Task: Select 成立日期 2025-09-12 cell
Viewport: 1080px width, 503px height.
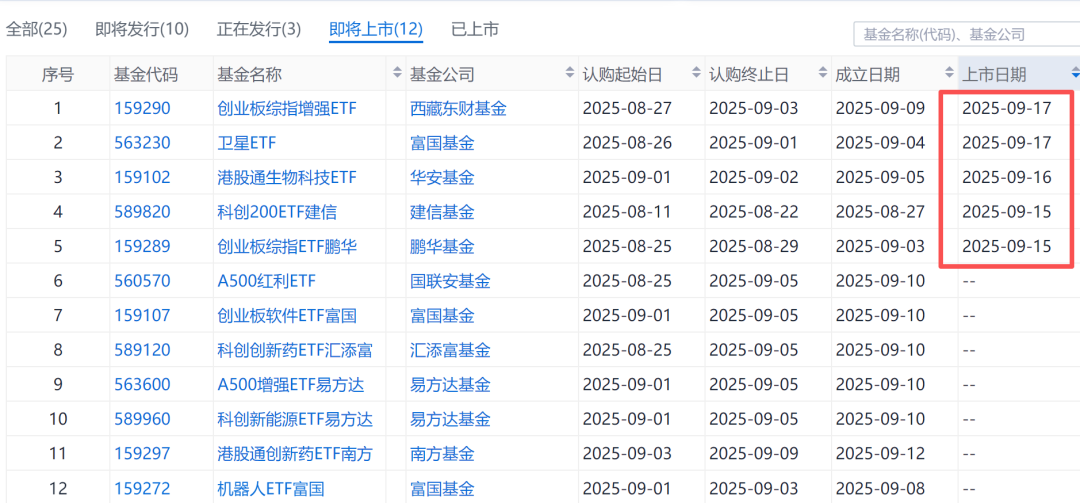Action: pyautogui.click(x=880, y=454)
